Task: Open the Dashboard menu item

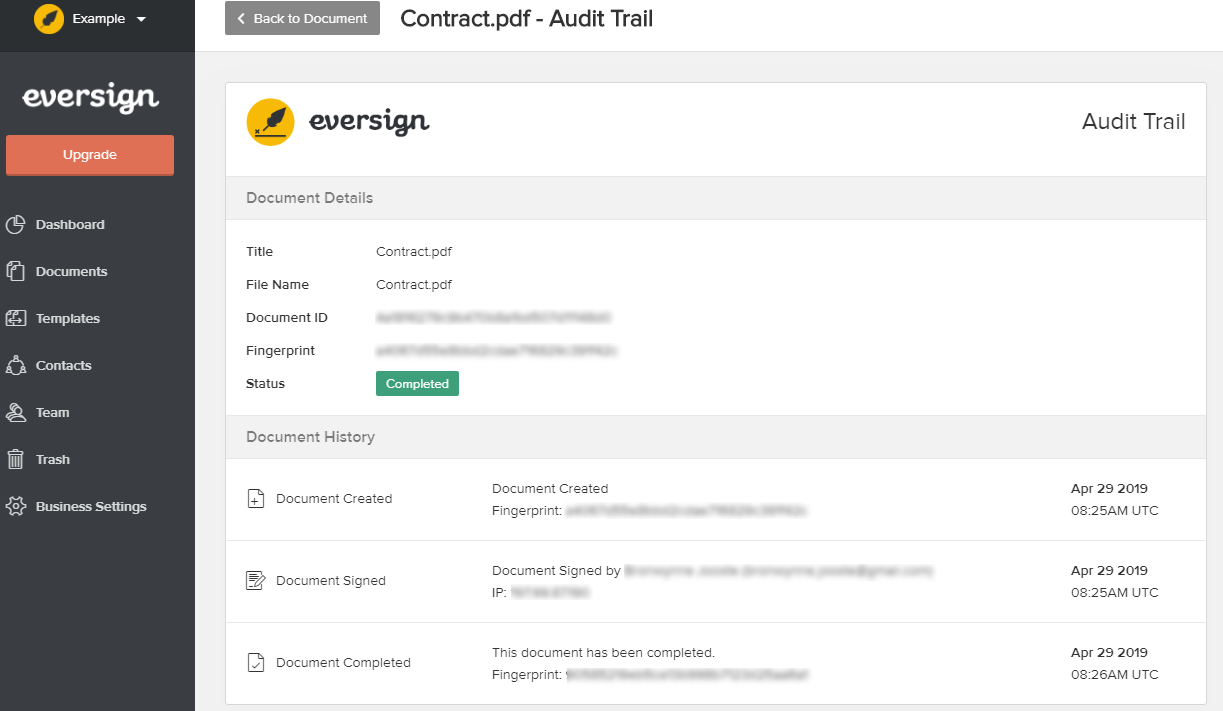Action: (x=70, y=225)
